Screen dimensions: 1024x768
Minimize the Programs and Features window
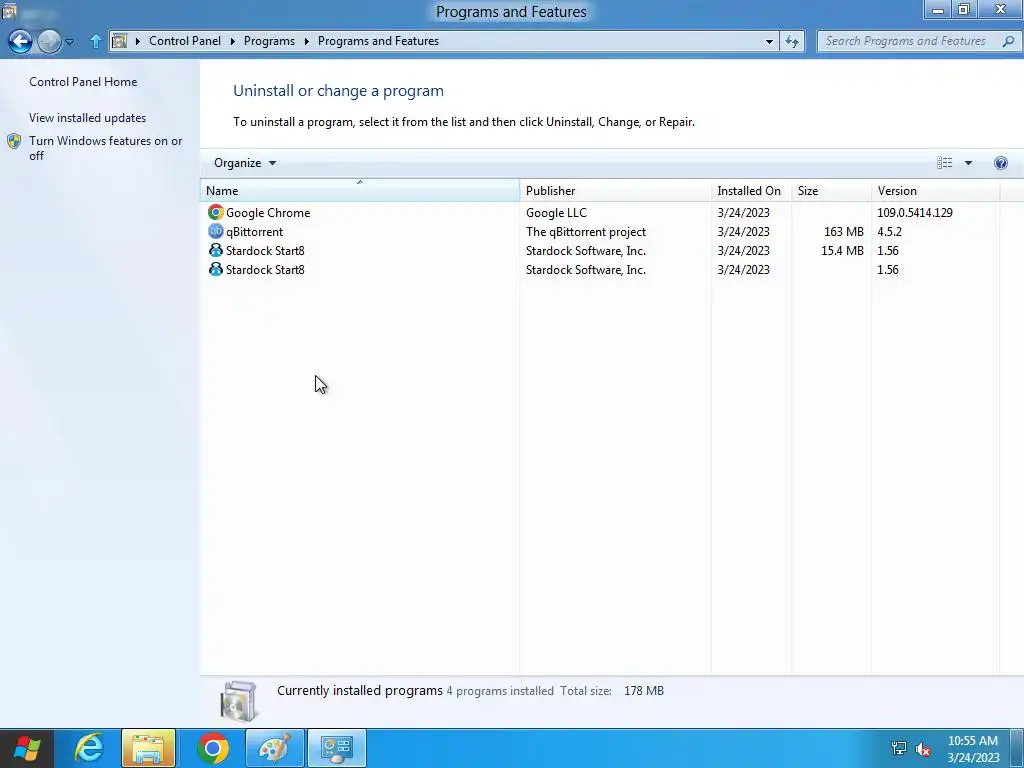[938, 9]
